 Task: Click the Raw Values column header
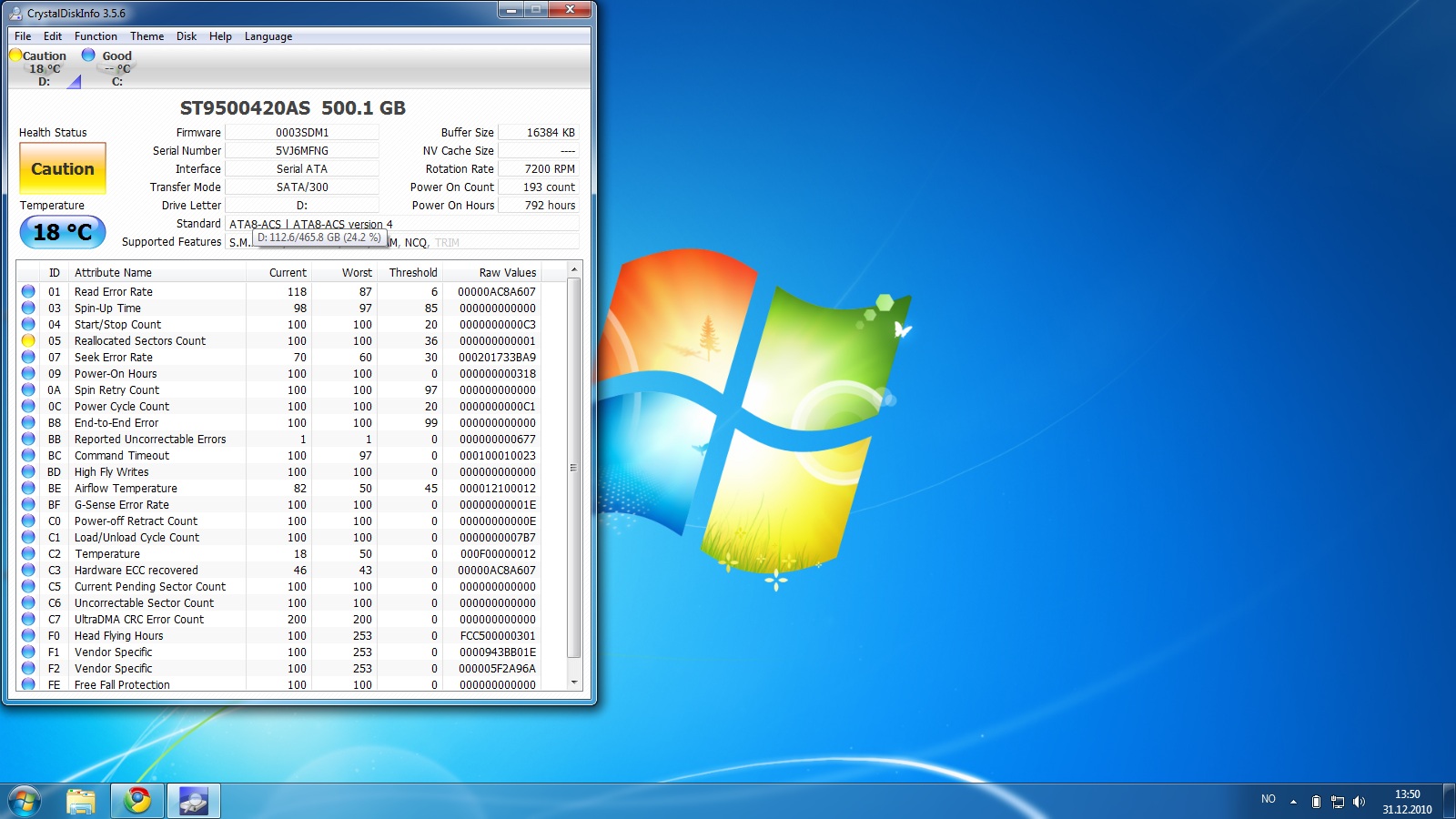(493, 272)
